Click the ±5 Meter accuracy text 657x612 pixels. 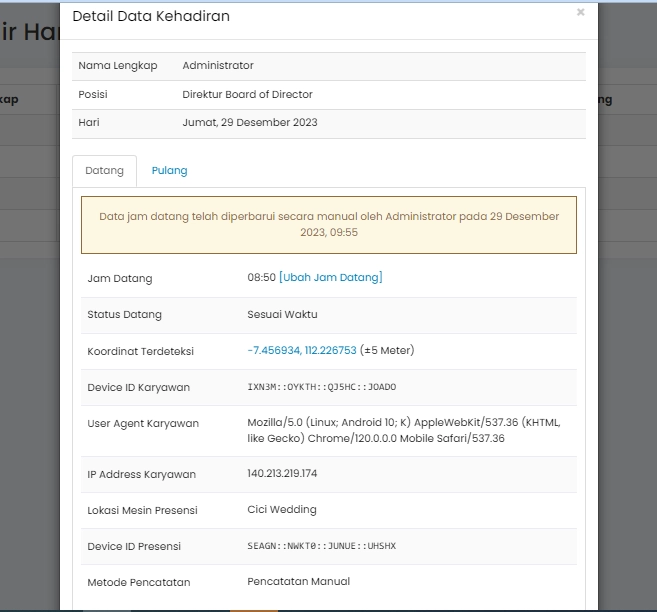coord(387,351)
